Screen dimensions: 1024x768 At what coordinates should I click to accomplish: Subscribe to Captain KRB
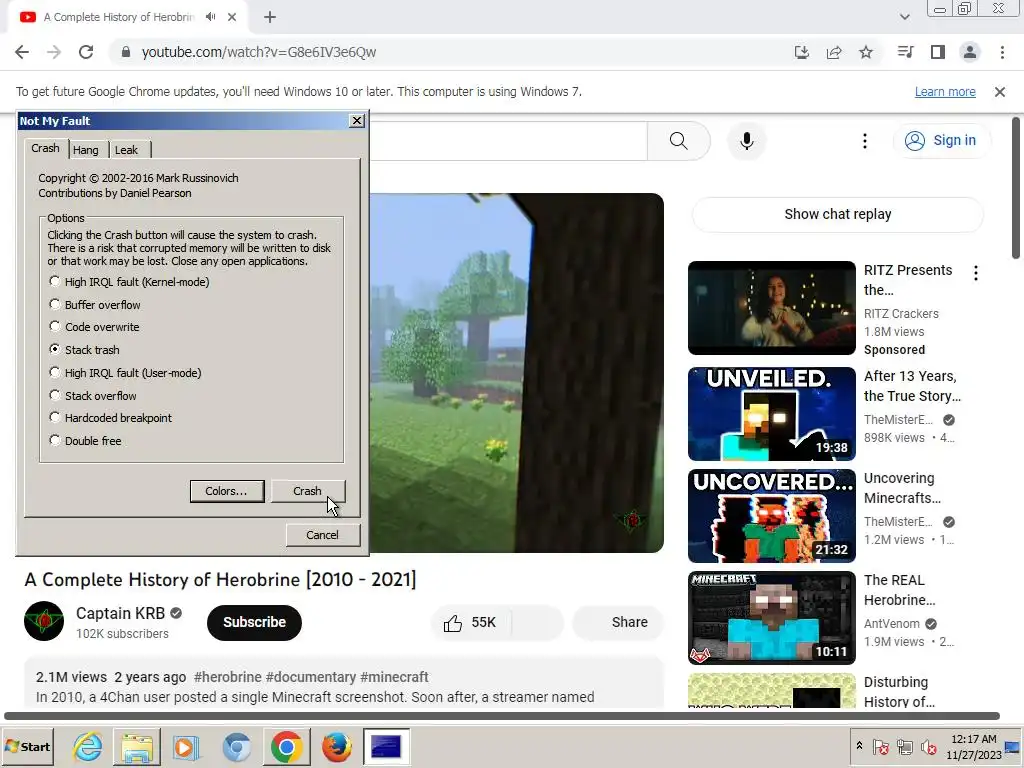[x=254, y=622]
